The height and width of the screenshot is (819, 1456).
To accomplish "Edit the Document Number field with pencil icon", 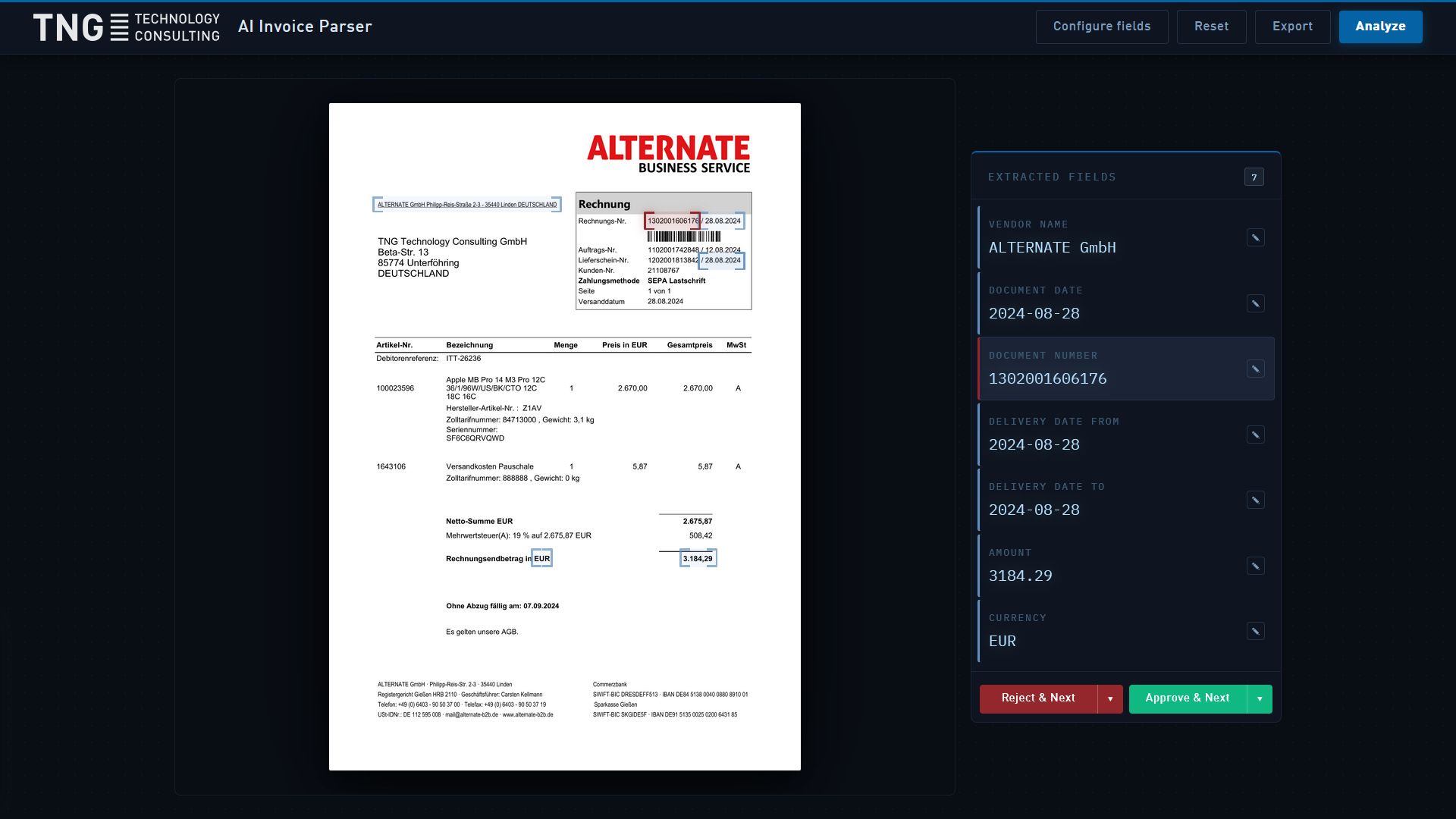I will coord(1255,369).
